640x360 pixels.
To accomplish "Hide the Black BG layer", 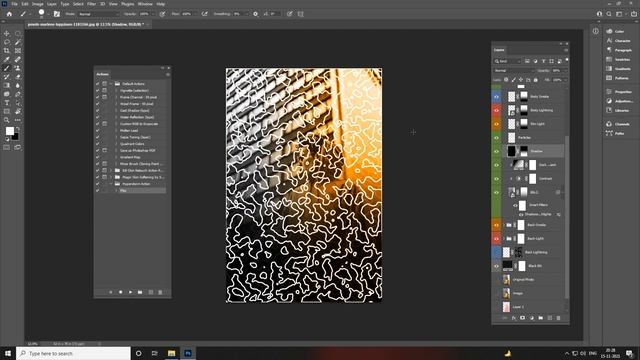I will [496, 266].
